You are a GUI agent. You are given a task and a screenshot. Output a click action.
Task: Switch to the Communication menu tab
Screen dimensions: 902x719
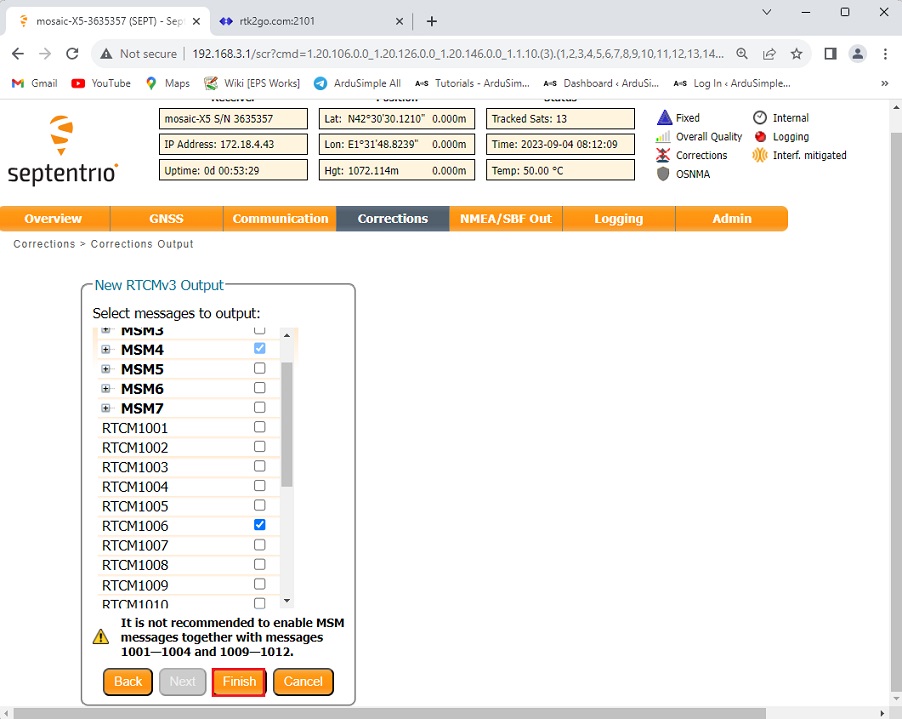(x=280, y=219)
